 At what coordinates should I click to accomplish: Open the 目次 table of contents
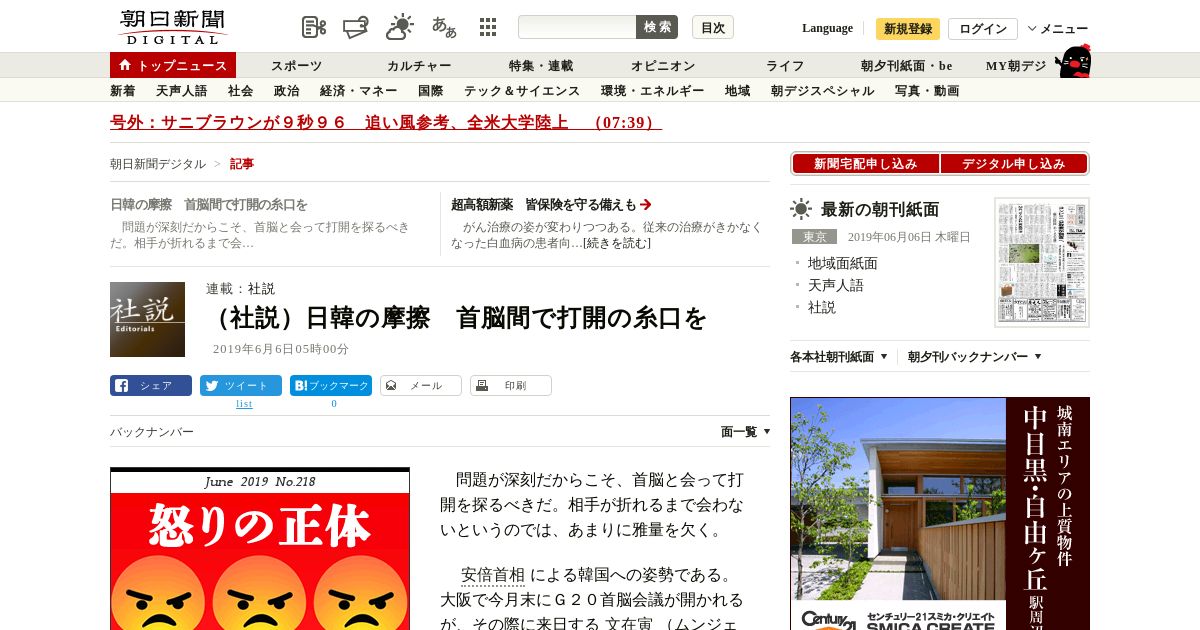713,27
